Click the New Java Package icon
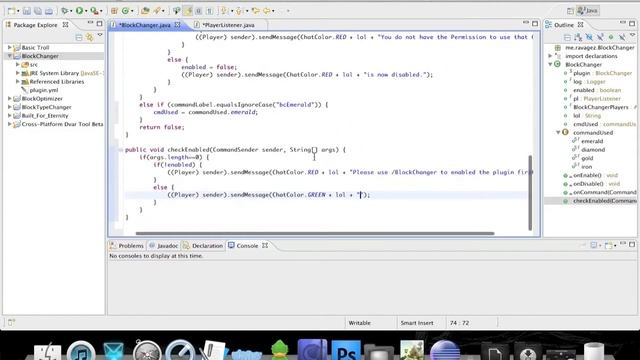 (114, 11)
